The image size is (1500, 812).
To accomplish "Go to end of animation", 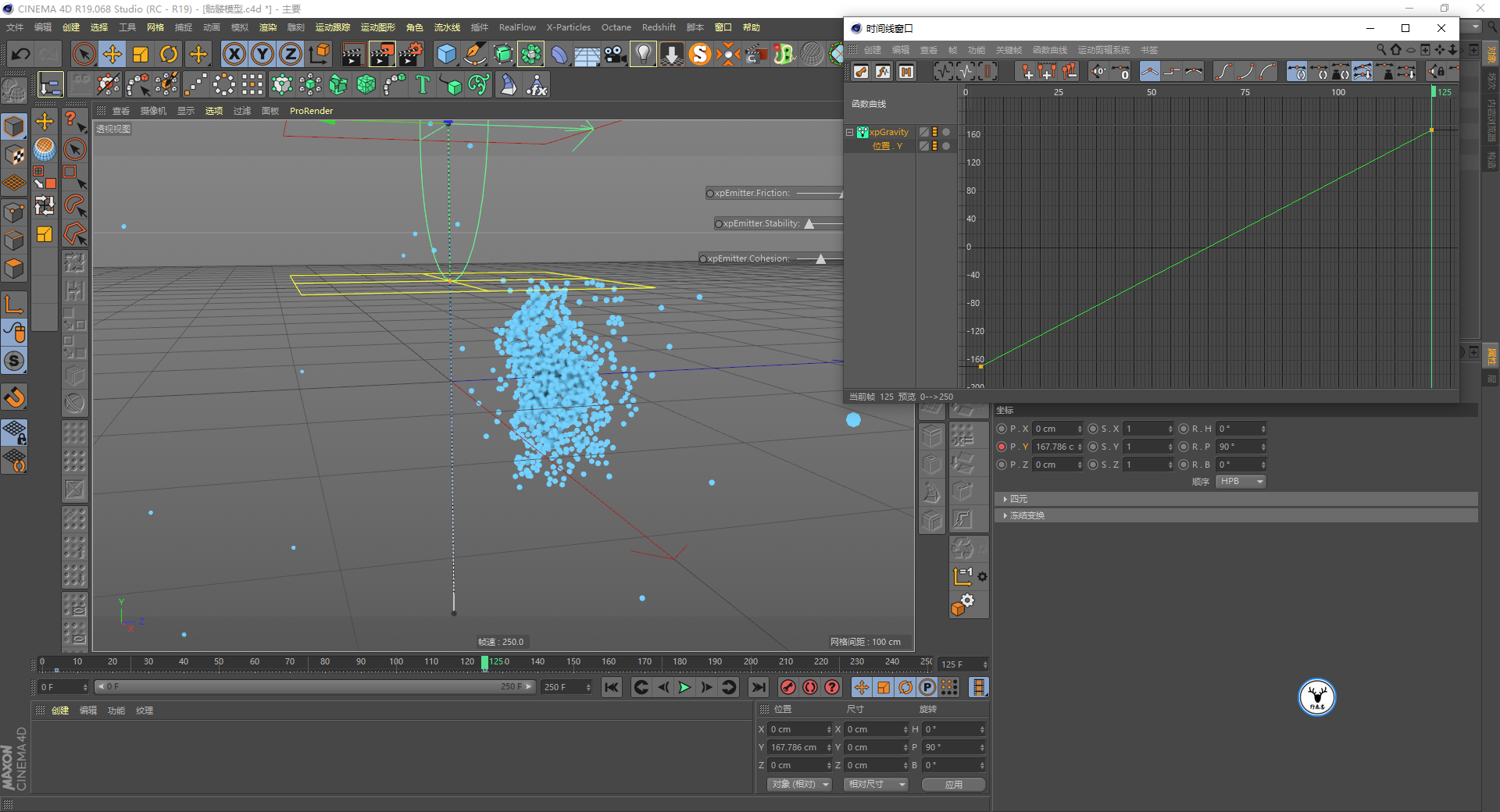I will pyautogui.click(x=758, y=687).
